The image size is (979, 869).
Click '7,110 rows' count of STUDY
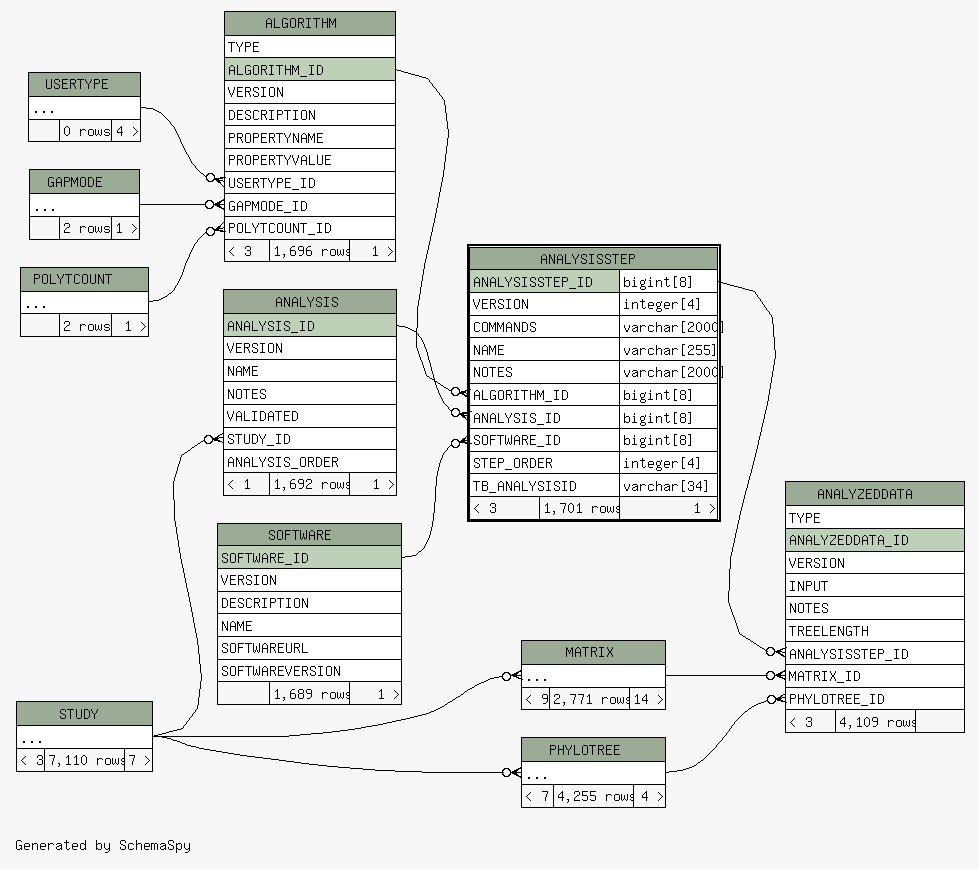pyautogui.click(x=85, y=760)
